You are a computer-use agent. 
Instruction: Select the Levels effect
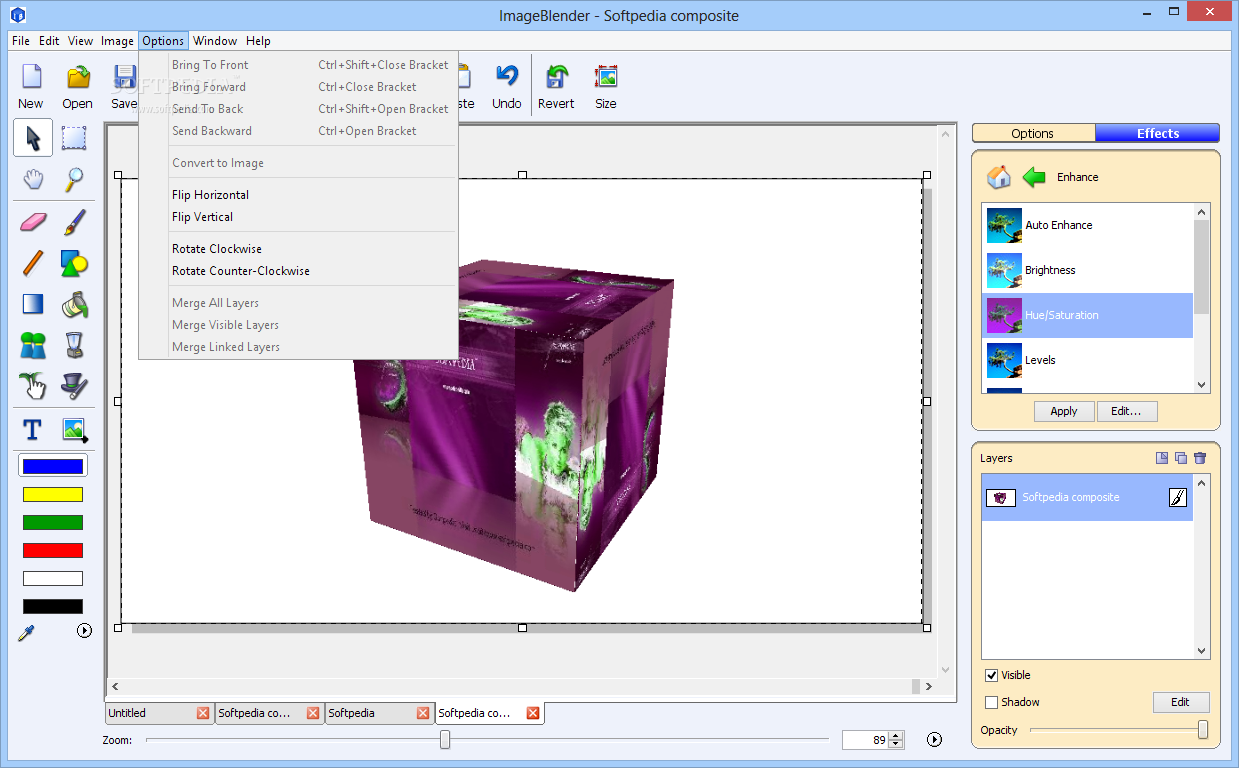tap(1088, 360)
